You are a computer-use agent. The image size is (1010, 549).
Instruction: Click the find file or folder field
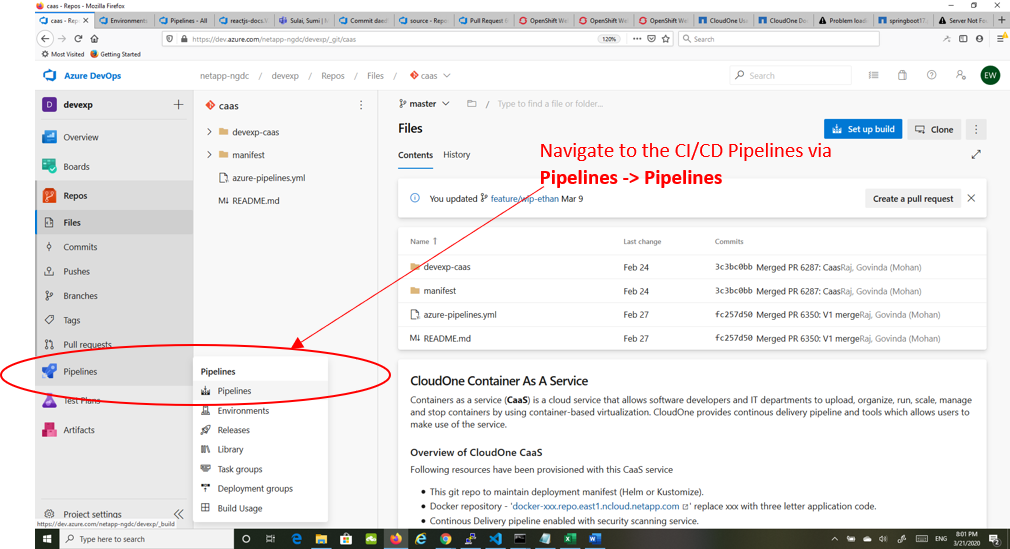point(550,104)
